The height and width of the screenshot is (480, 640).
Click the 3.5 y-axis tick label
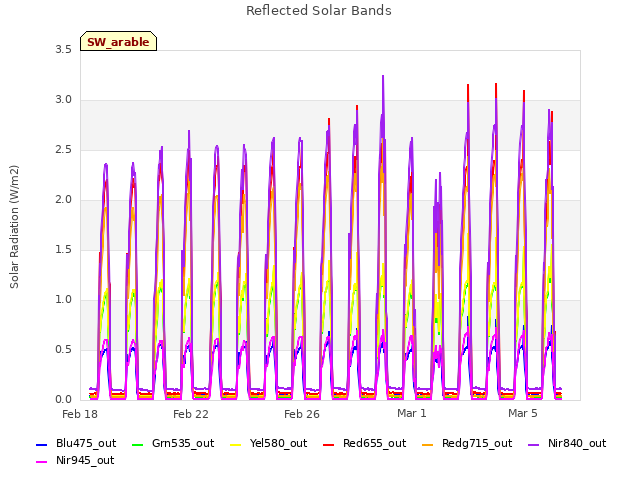coord(64,50)
